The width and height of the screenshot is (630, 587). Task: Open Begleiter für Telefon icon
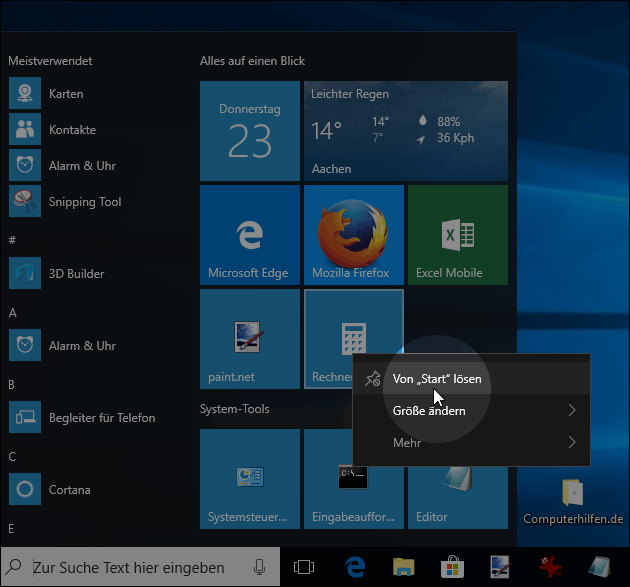pyautogui.click(x=25, y=417)
